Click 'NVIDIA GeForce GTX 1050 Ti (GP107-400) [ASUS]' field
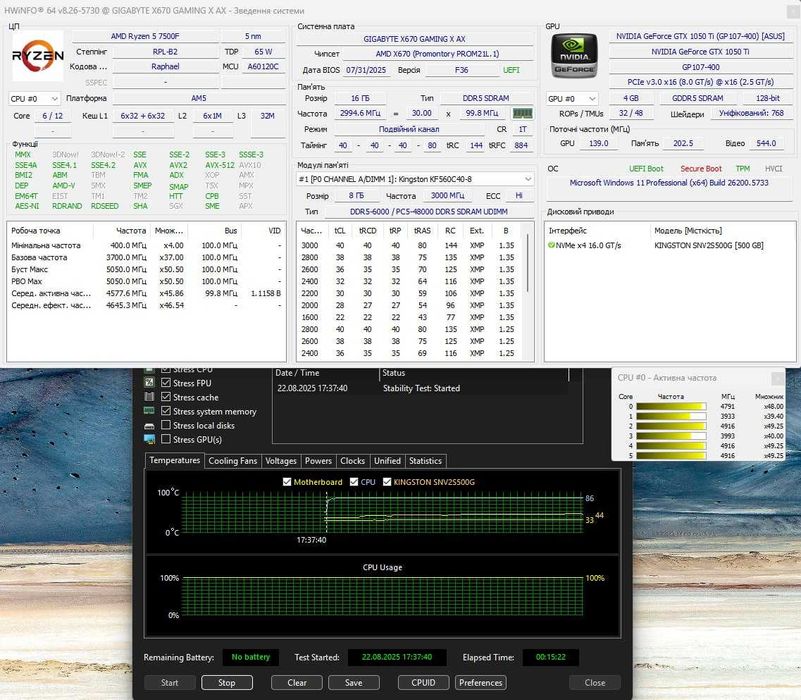This screenshot has width=801, height=700. [700, 36]
